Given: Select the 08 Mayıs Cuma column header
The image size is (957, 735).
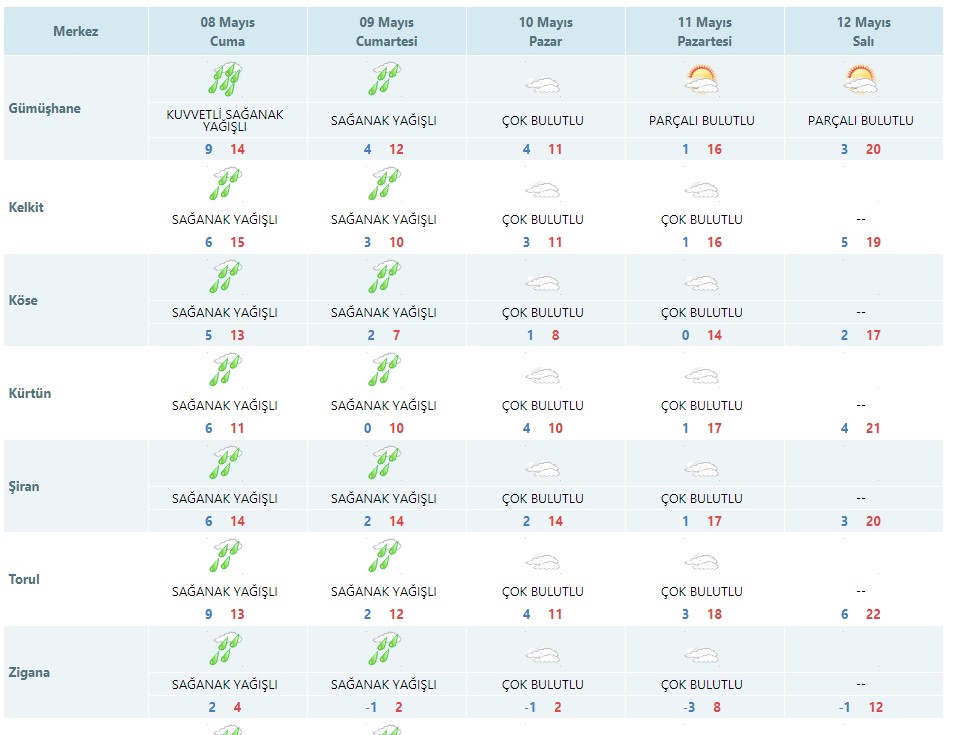Looking at the screenshot, I should (227, 32).
